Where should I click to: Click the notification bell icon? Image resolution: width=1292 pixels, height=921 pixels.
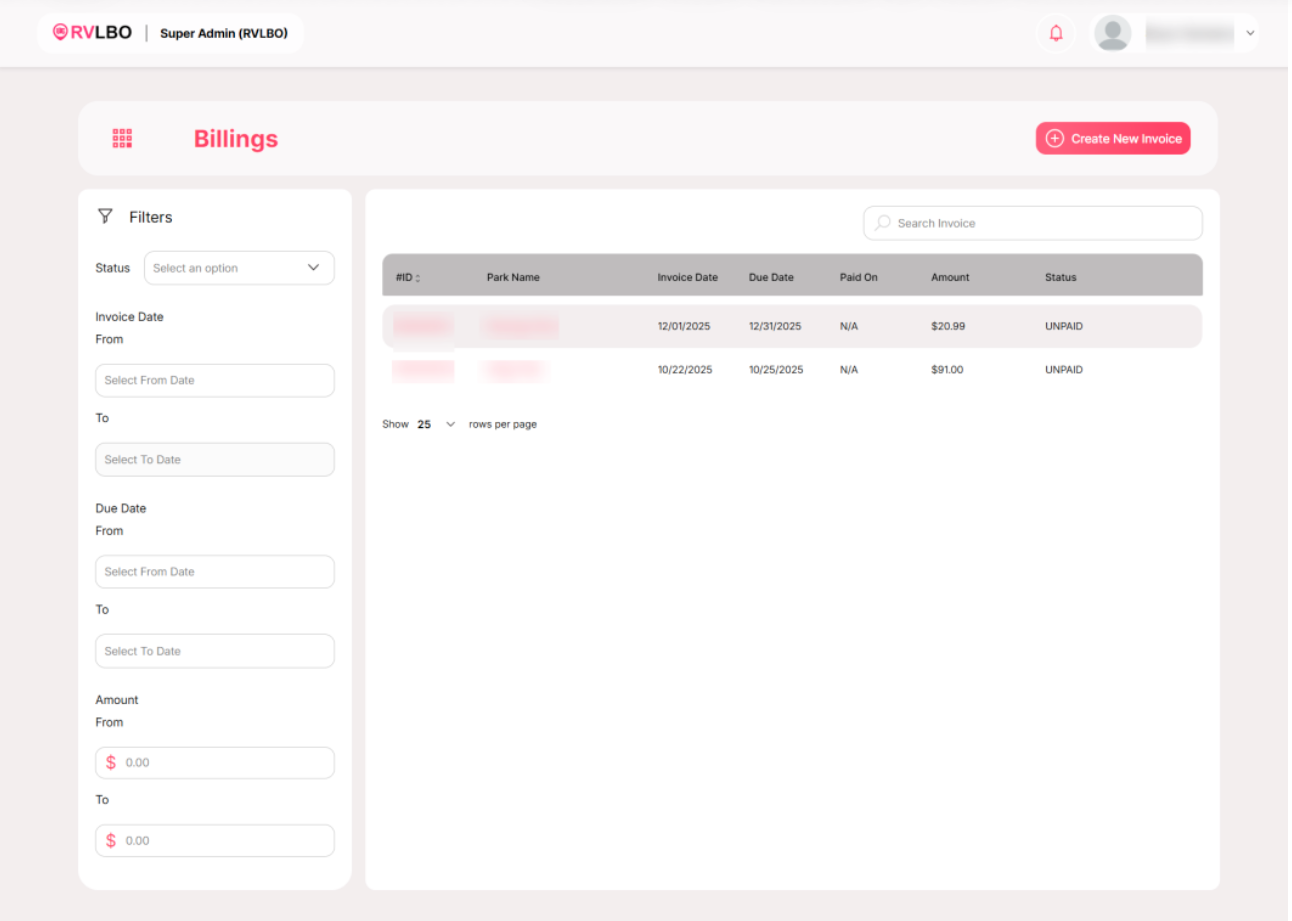(1056, 33)
